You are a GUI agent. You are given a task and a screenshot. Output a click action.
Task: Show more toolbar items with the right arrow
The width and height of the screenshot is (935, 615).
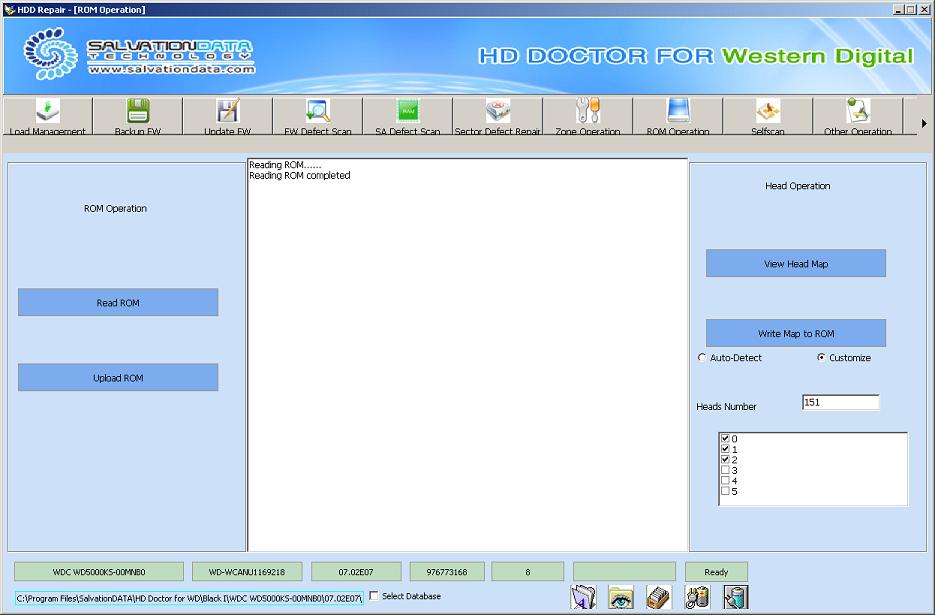coord(924,123)
